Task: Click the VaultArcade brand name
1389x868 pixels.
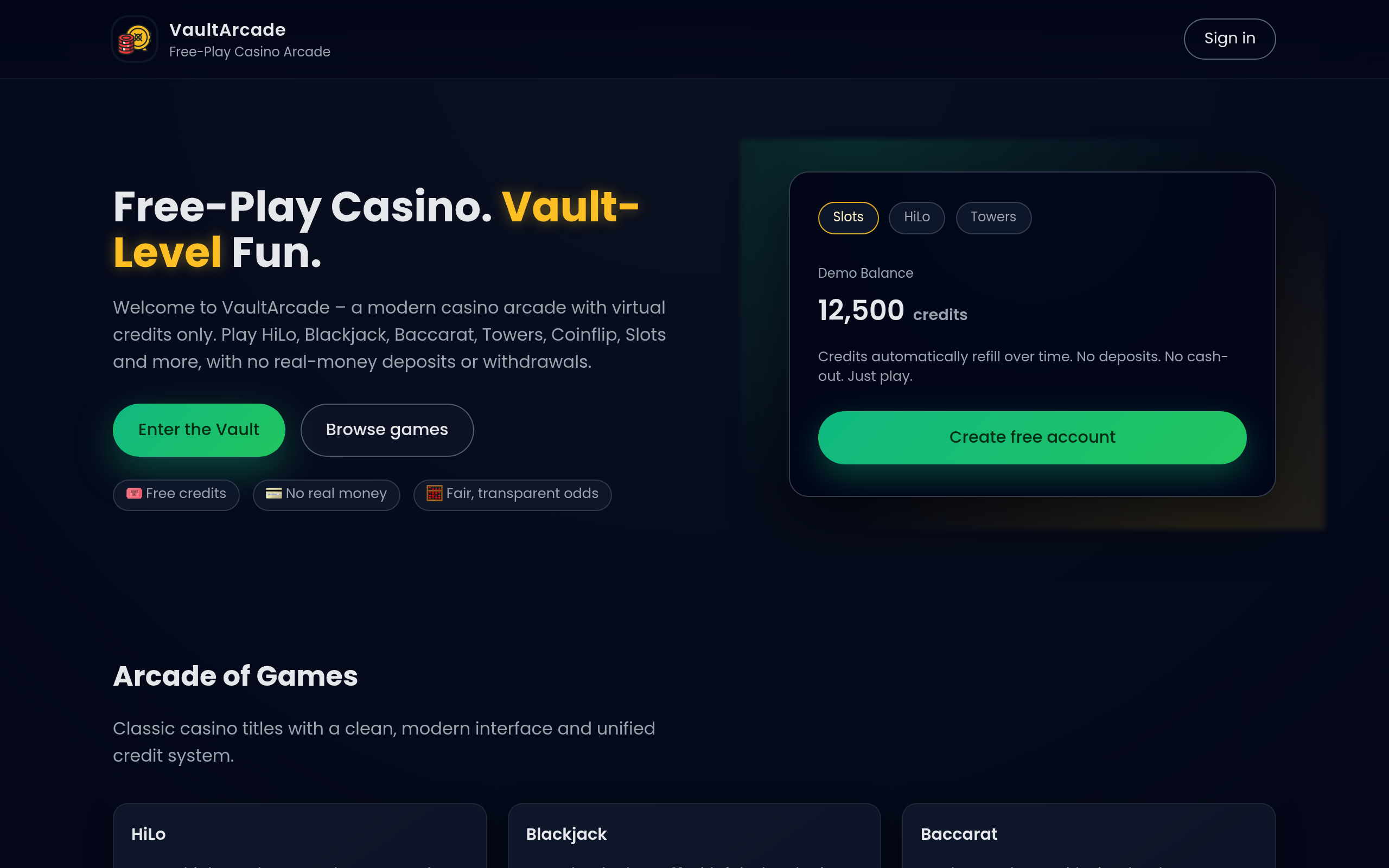Action: [x=227, y=30]
